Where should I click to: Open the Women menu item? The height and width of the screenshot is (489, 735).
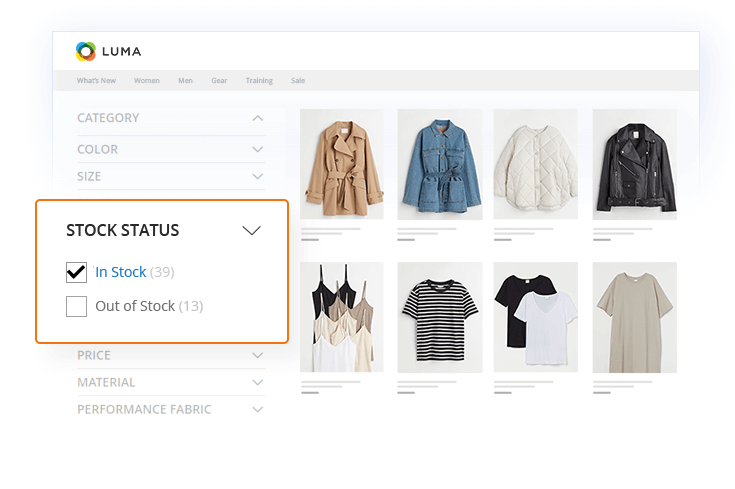147,81
